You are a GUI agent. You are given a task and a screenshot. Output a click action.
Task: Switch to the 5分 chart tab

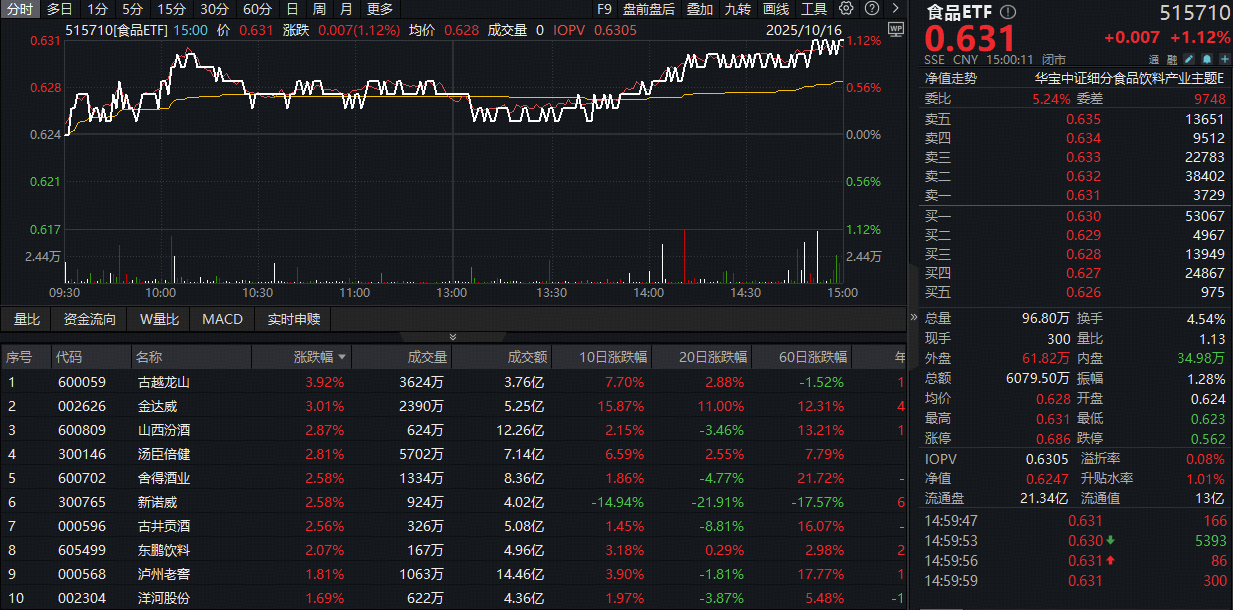133,9
